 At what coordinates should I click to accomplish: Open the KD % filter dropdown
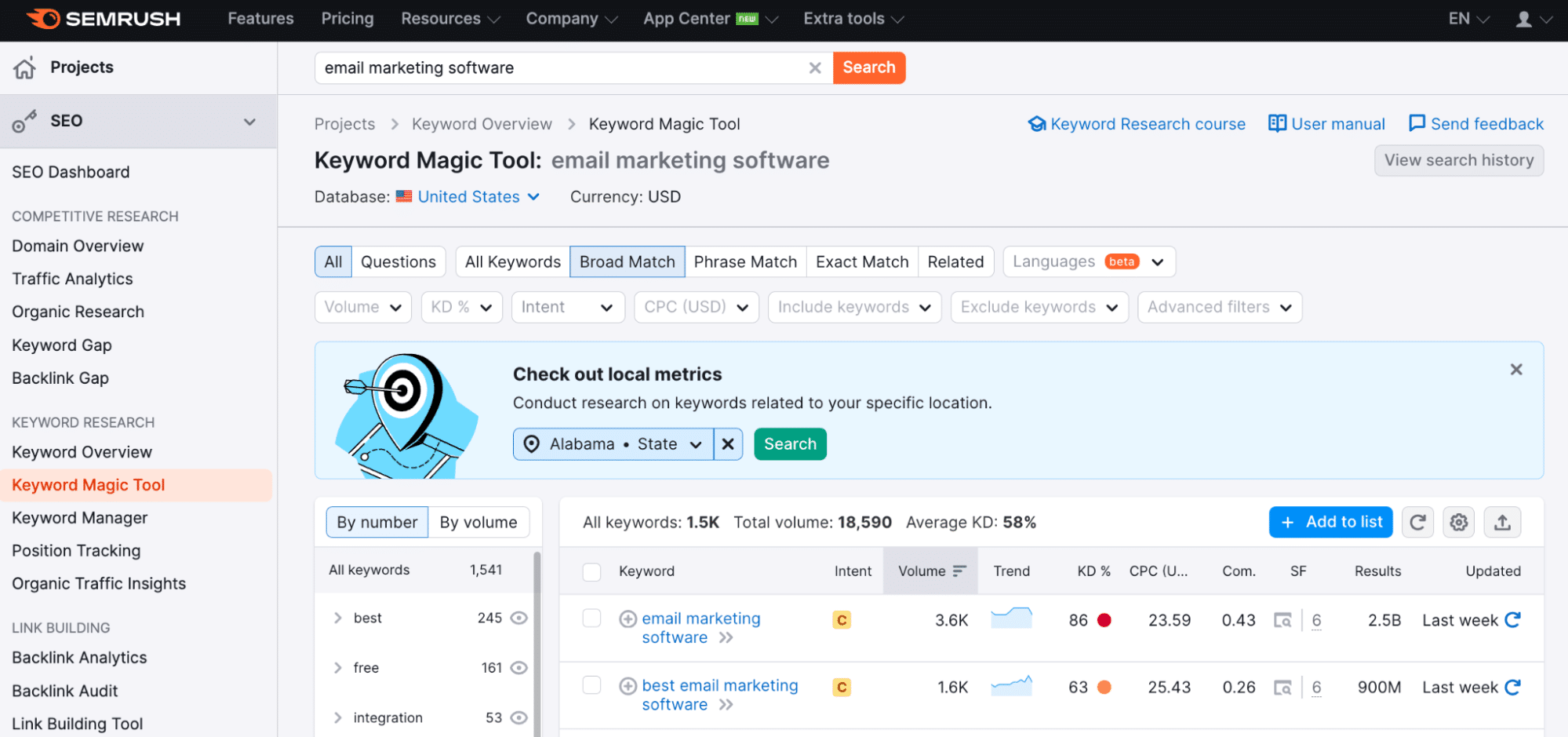tap(461, 308)
